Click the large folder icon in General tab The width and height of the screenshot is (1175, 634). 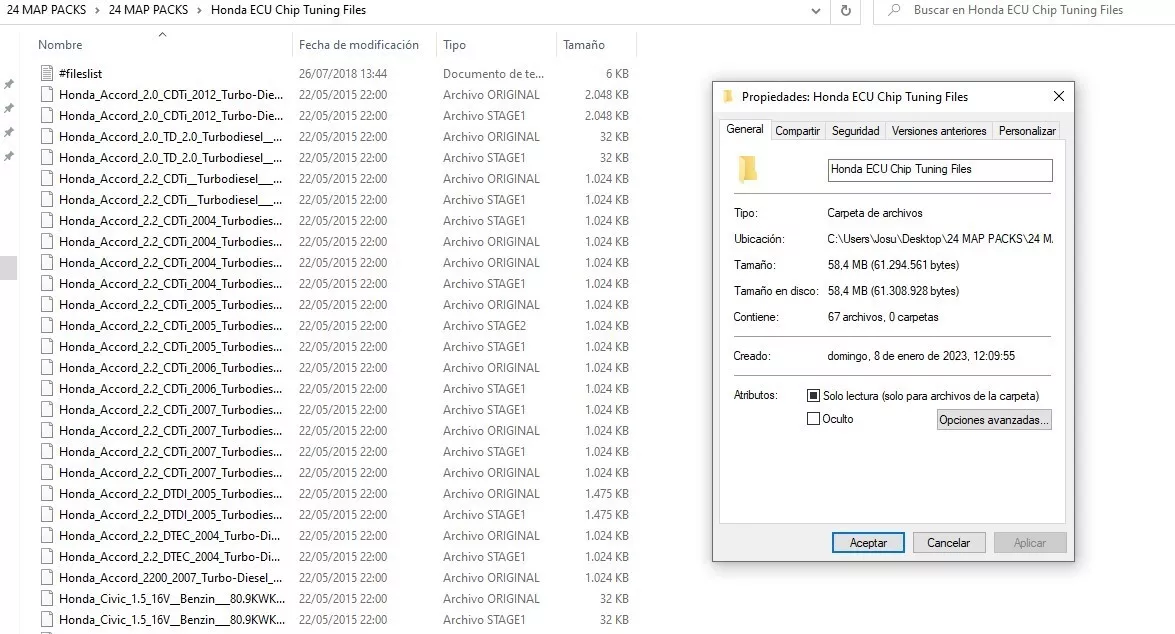click(x=747, y=169)
